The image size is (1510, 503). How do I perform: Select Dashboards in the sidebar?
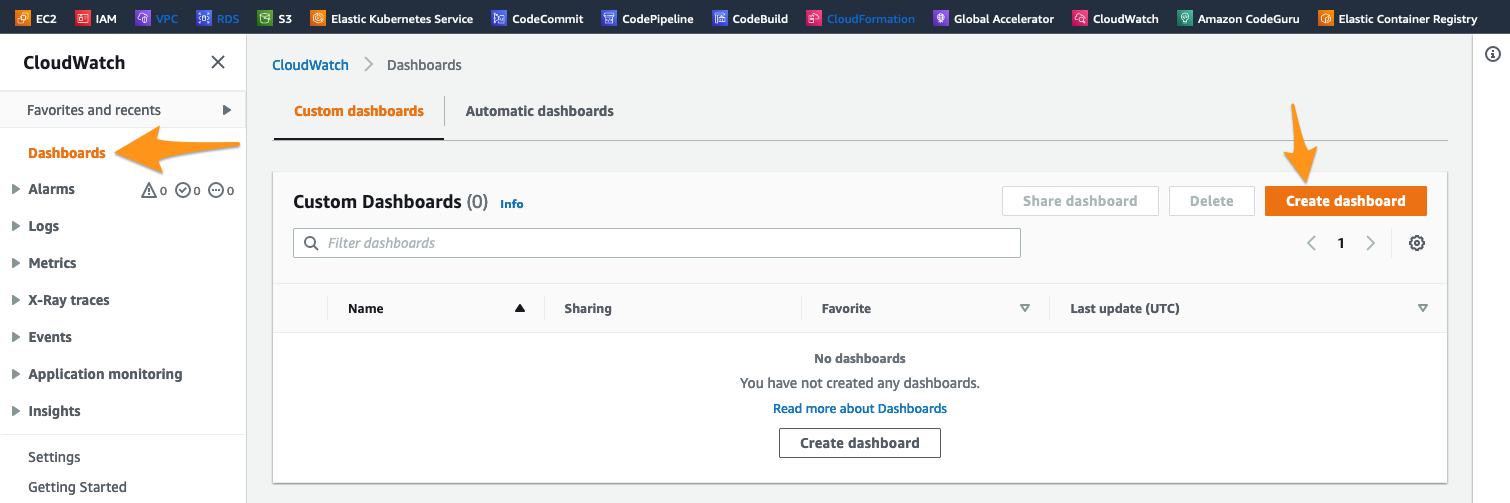pos(67,153)
